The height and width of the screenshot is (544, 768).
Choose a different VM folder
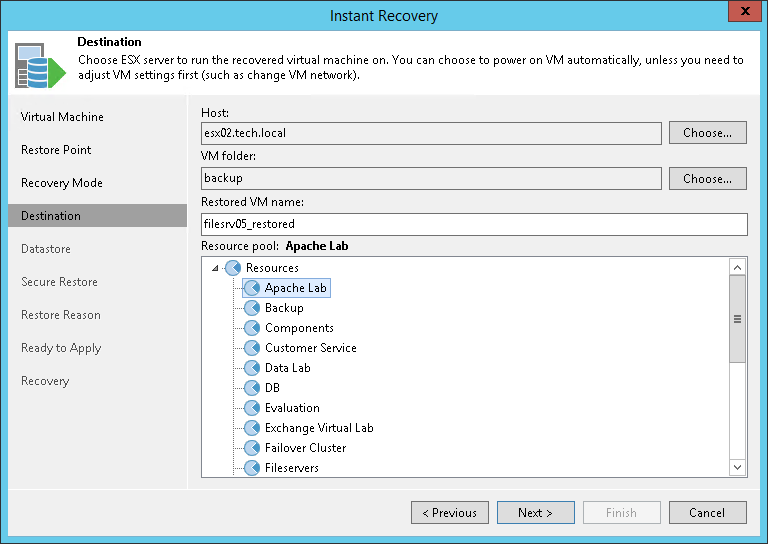707,179
